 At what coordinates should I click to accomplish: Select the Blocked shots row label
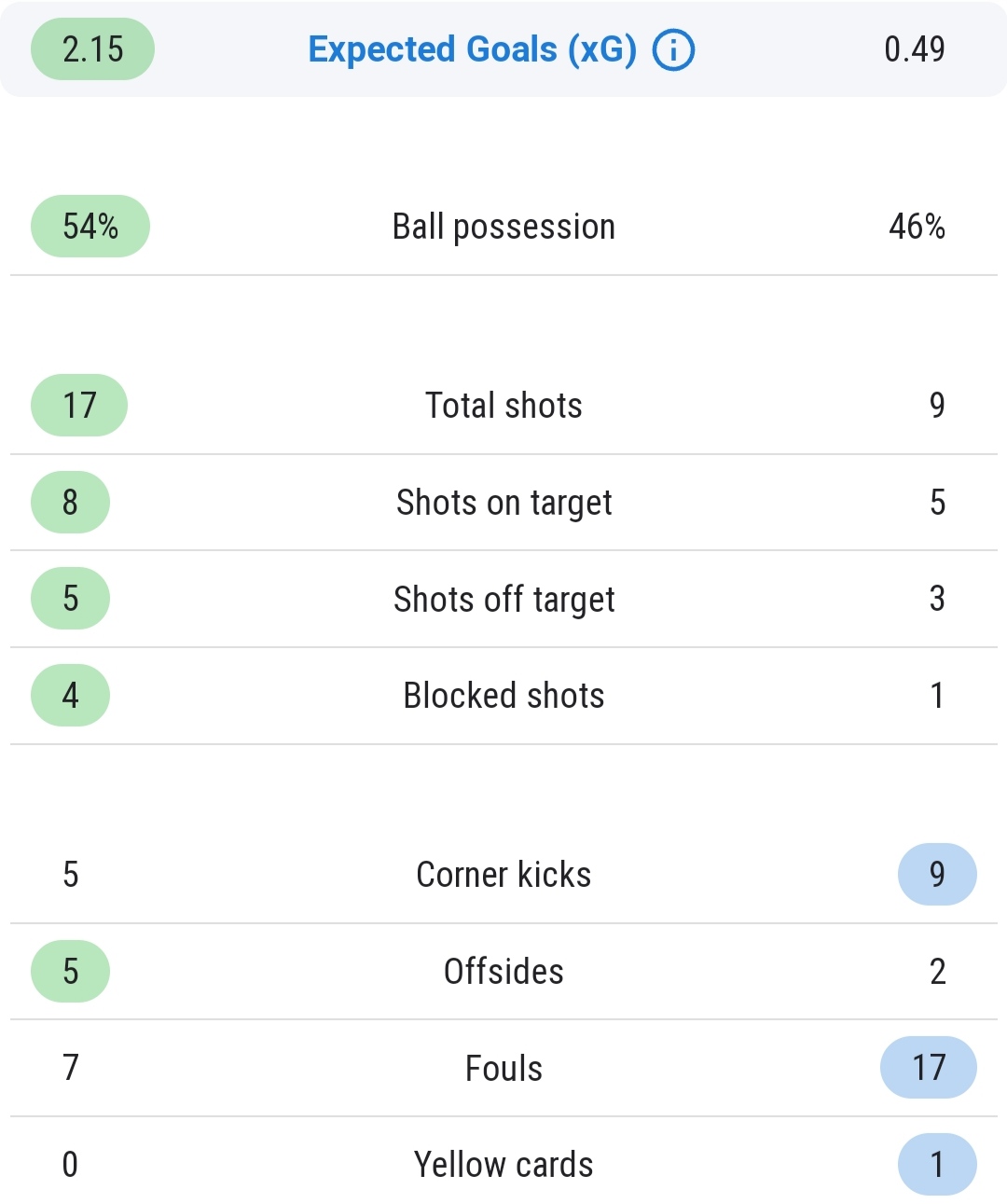504,696
